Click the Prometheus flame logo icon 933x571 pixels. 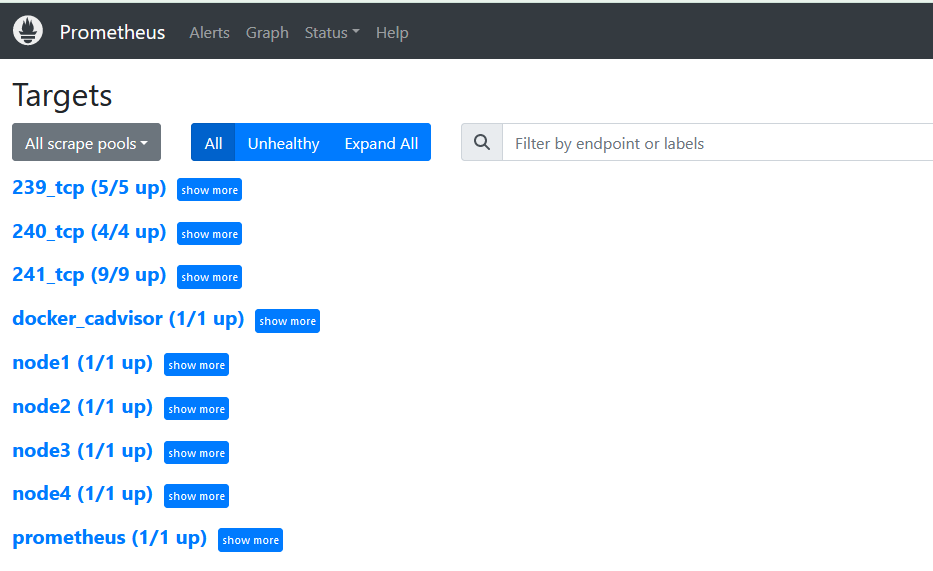pos(28,30)
